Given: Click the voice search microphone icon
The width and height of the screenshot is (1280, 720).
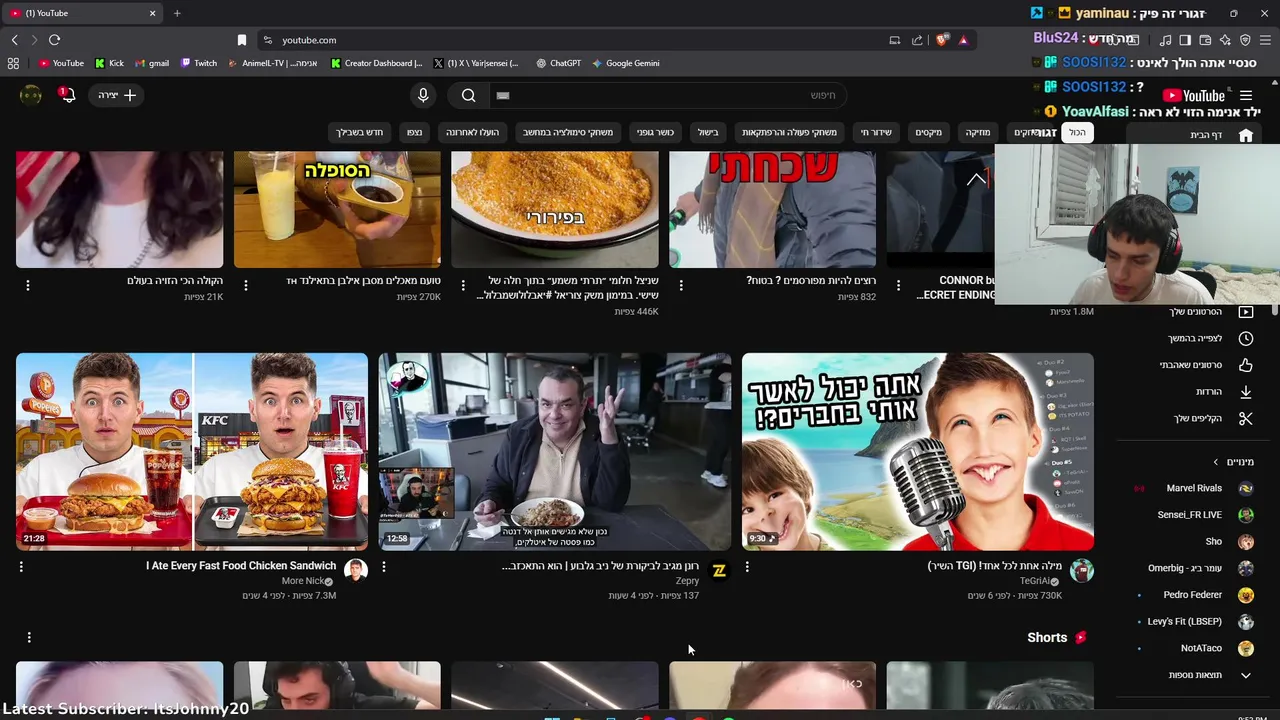Looking at the screenshot, I should [423, 95].
